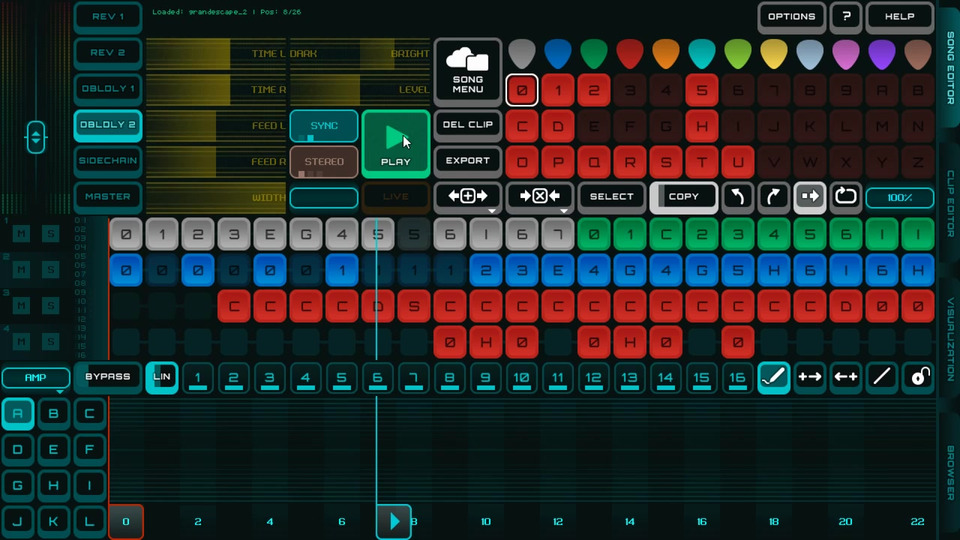This screenshot has height=540, width=960.
Task: Toggle LIN curve mode
Action: coord(162,377)
